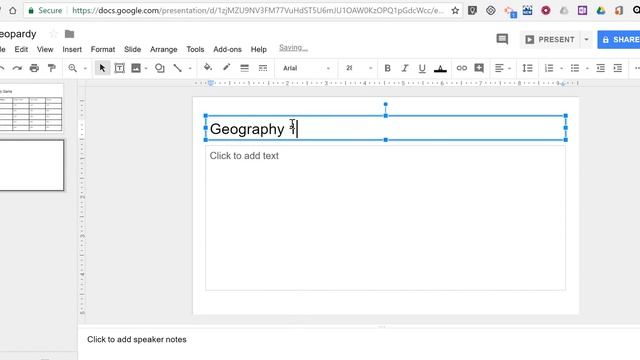
Task: Choose the Select arrow tool
Action: (x=102, y=68)
